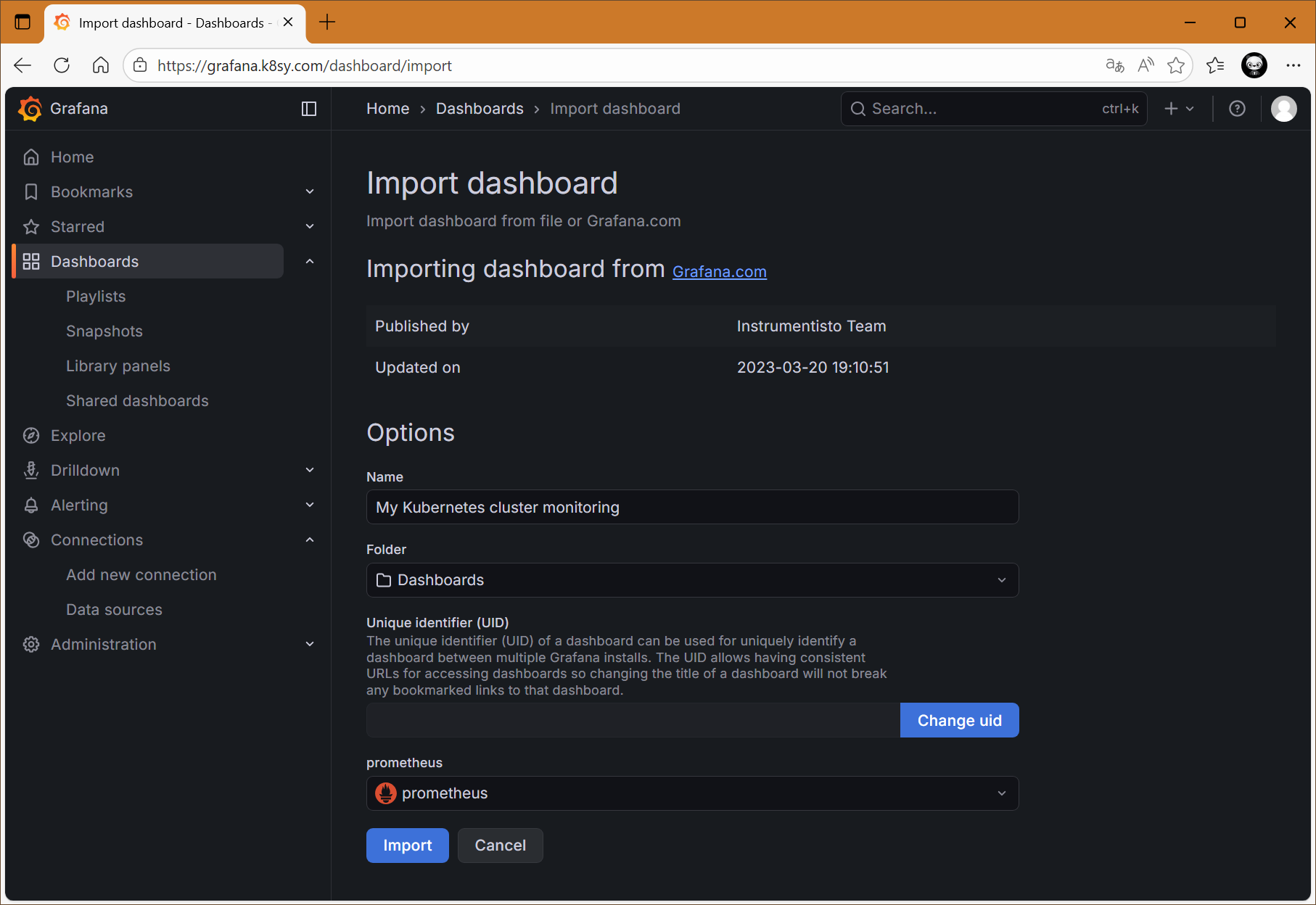
Task: Click the Administration gear icon
Action: (31, 645)
